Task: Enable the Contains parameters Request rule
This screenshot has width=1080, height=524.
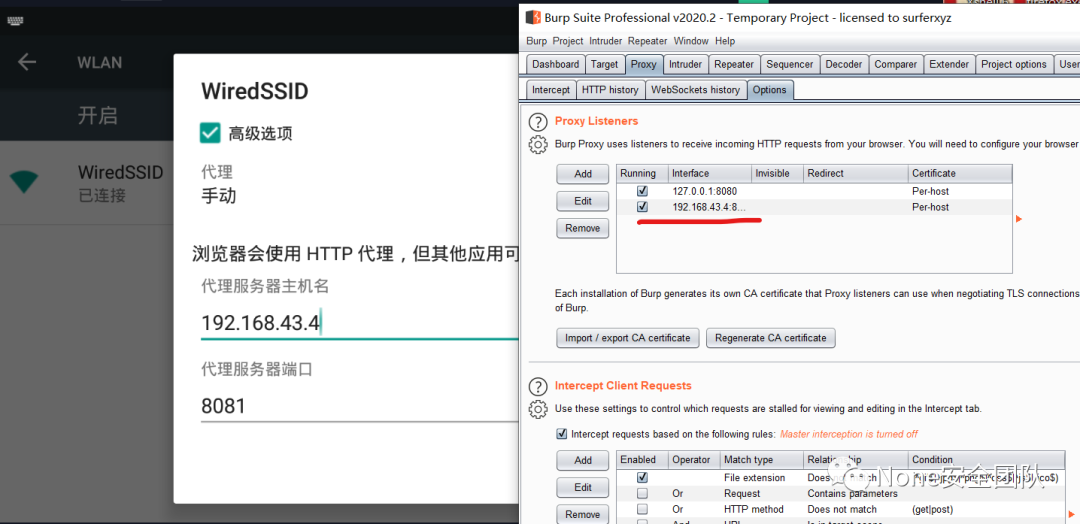Action: pos(642,493)
